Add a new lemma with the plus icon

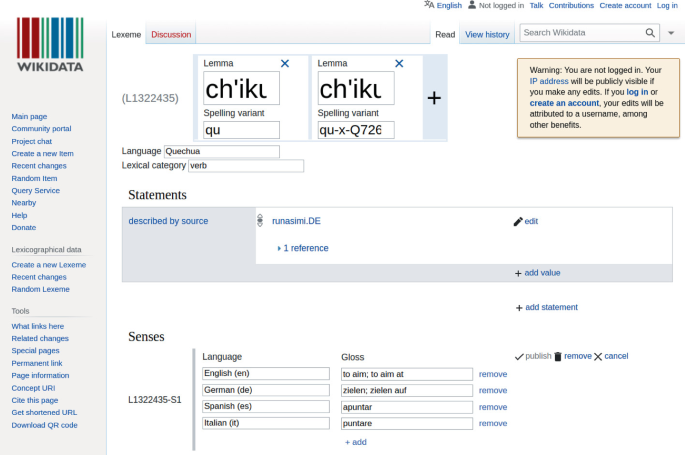coord(434,98)
